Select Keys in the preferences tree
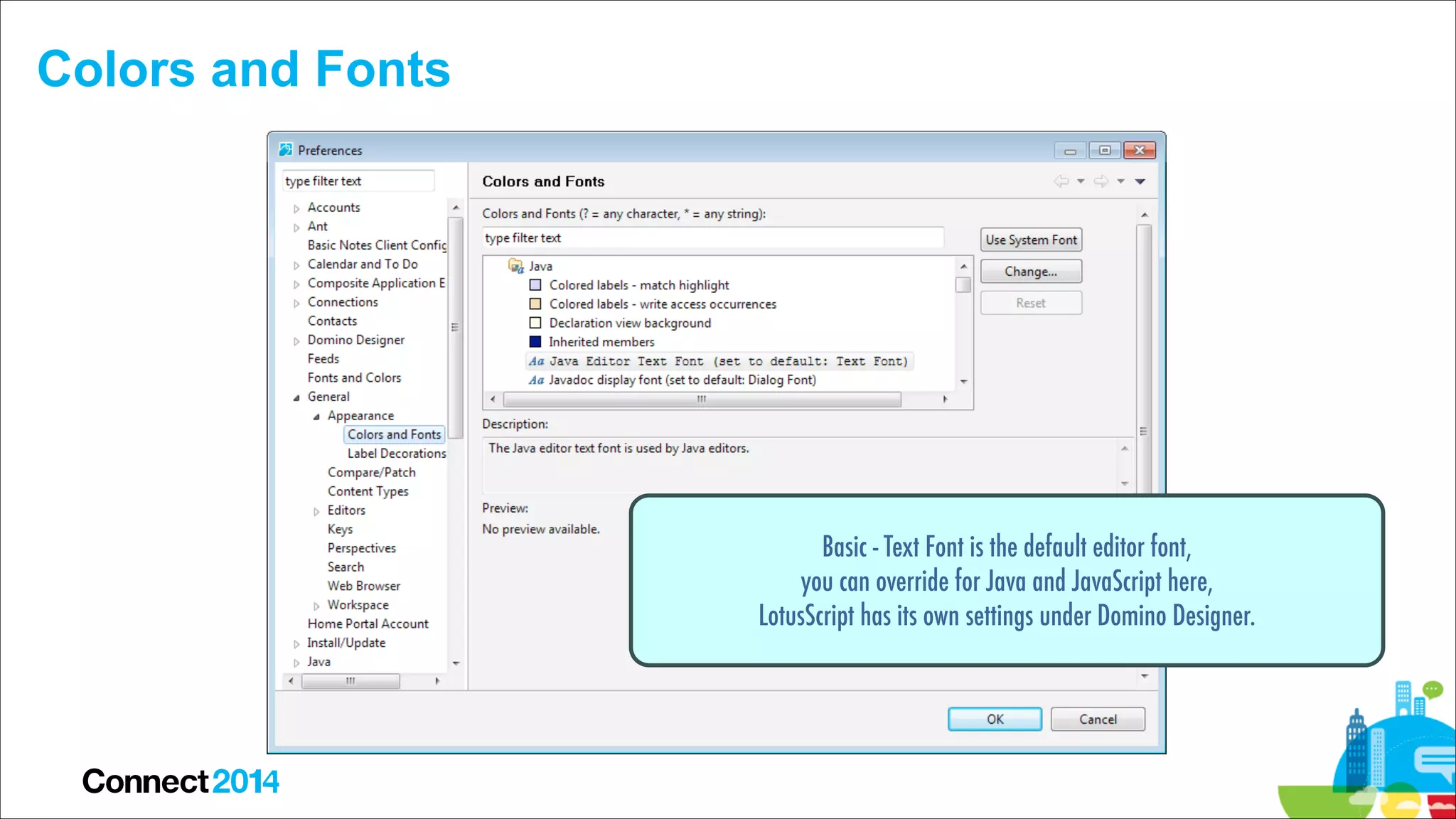 (x=340, y=530)
